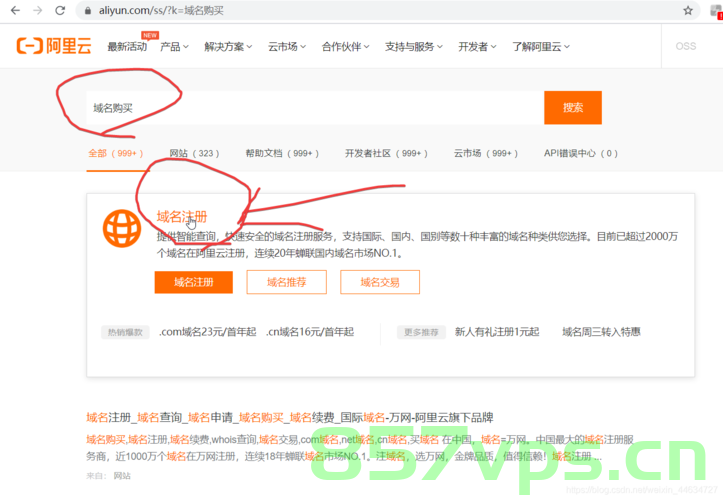Open .com域名23元/首年起 link
This screenshot has width=723, height=500.
point(207,332)
